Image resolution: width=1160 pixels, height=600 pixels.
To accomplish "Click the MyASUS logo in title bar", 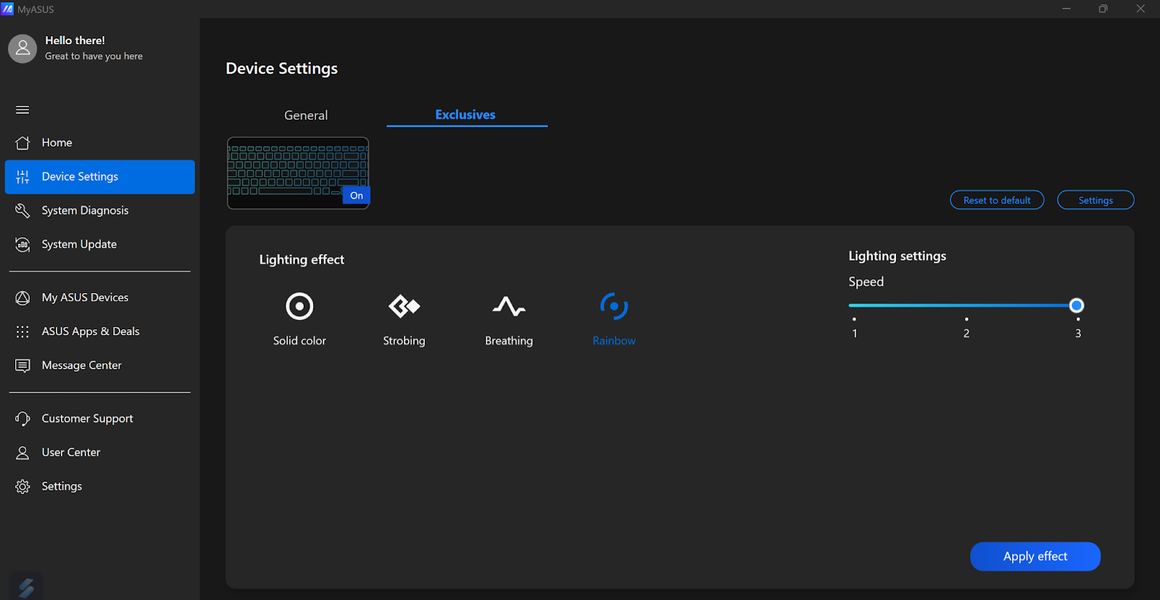I will 7,9.
